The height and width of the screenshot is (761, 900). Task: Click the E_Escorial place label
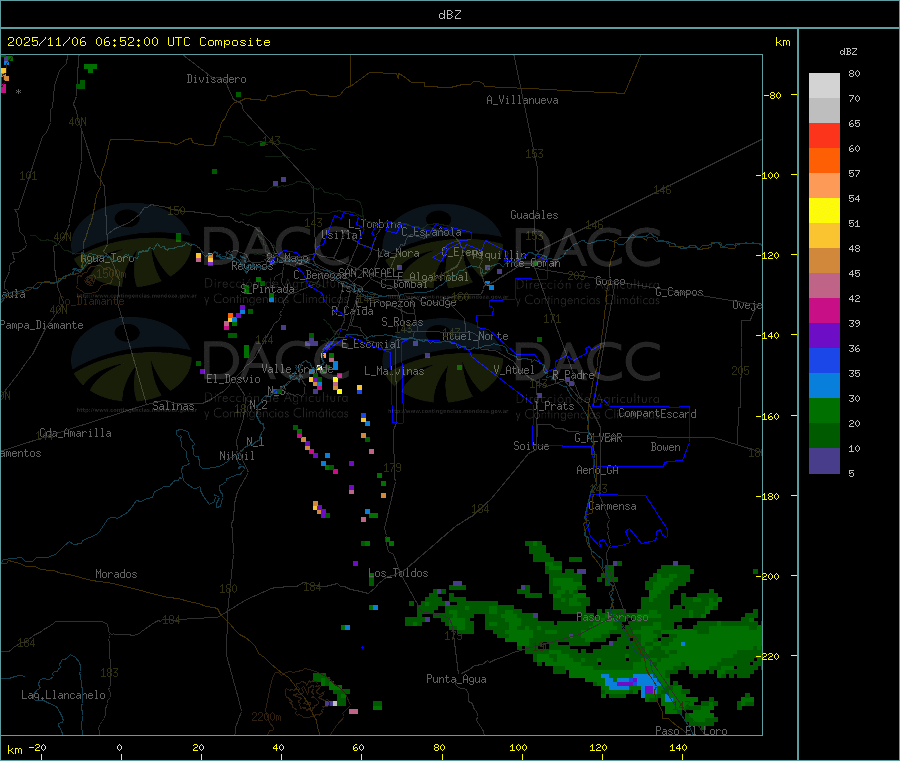point(371,344)
